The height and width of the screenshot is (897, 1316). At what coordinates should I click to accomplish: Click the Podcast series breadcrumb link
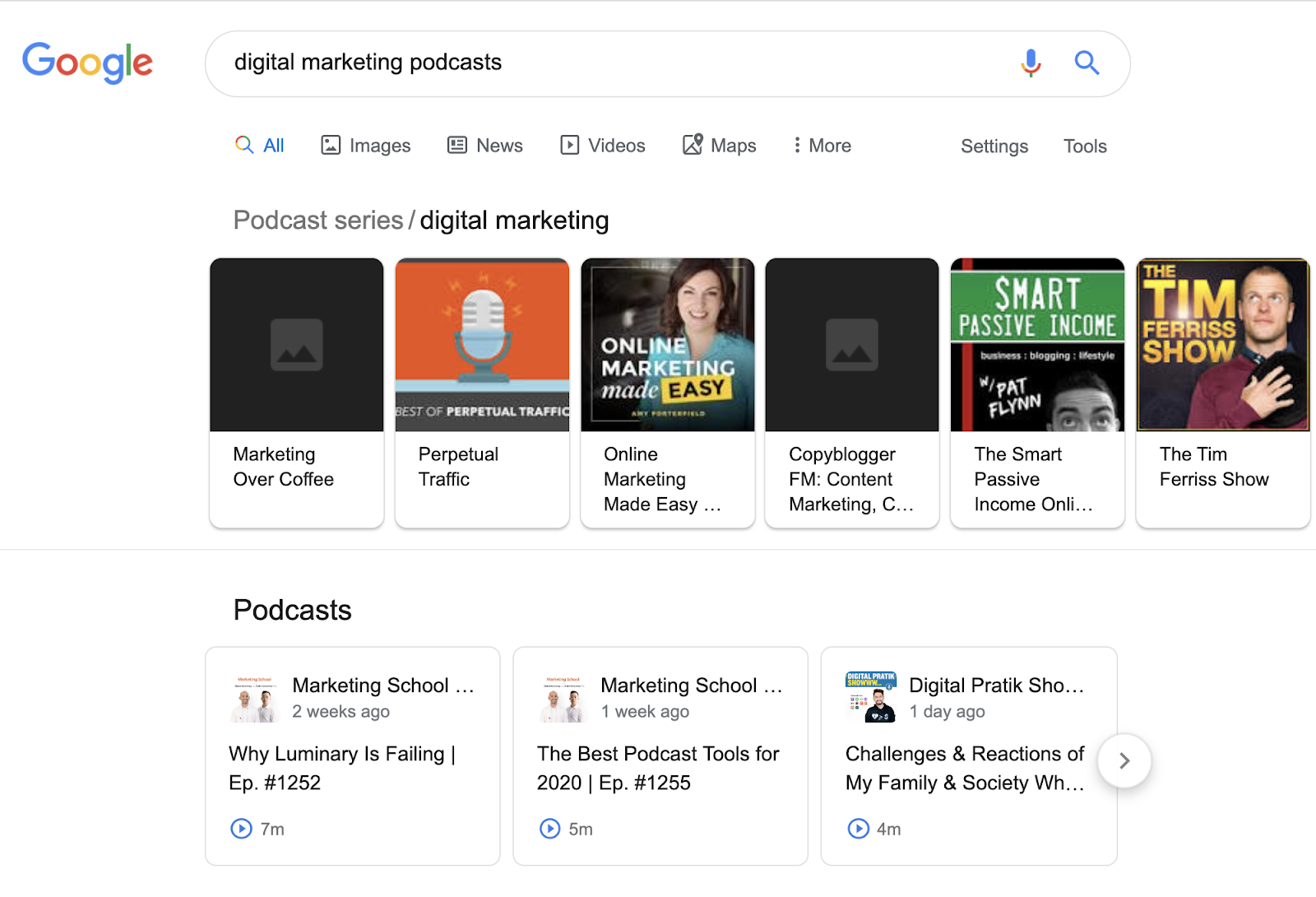click(x=318, y=221)
